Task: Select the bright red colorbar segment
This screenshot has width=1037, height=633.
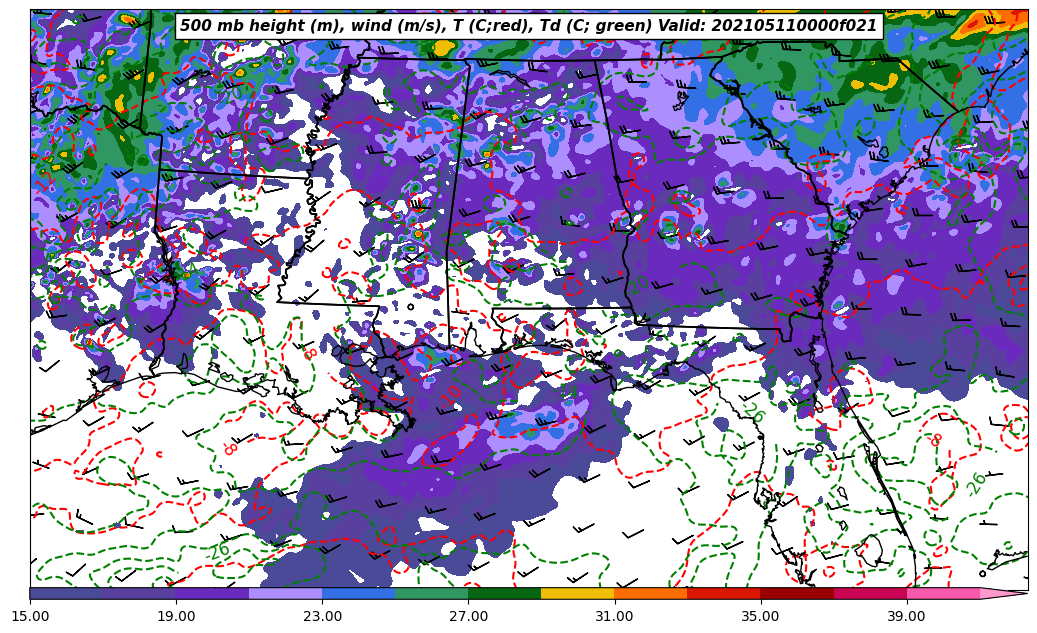Action: [723, 593]
